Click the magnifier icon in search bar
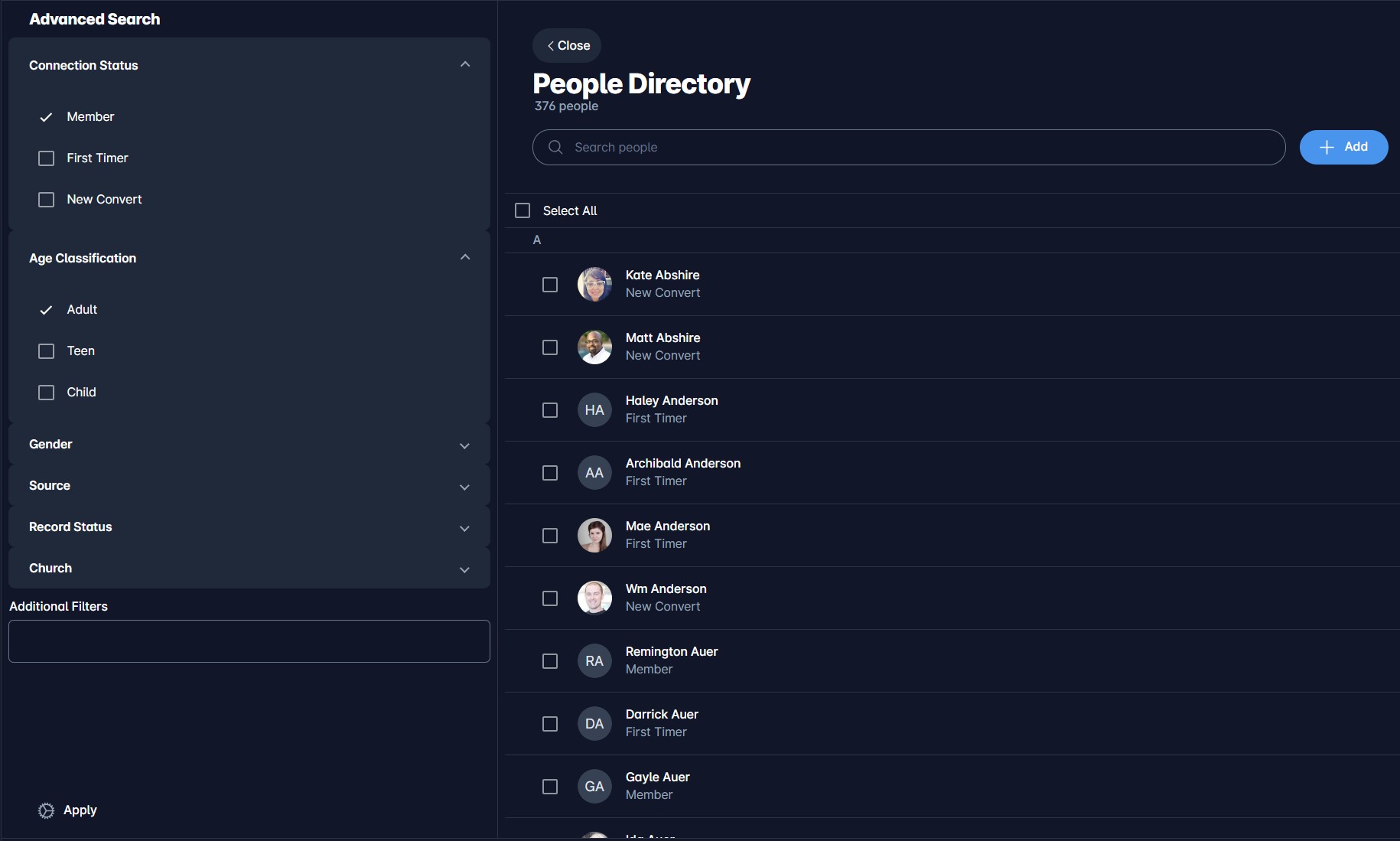This screenshot has height=841, width=1400. (555, 147)
